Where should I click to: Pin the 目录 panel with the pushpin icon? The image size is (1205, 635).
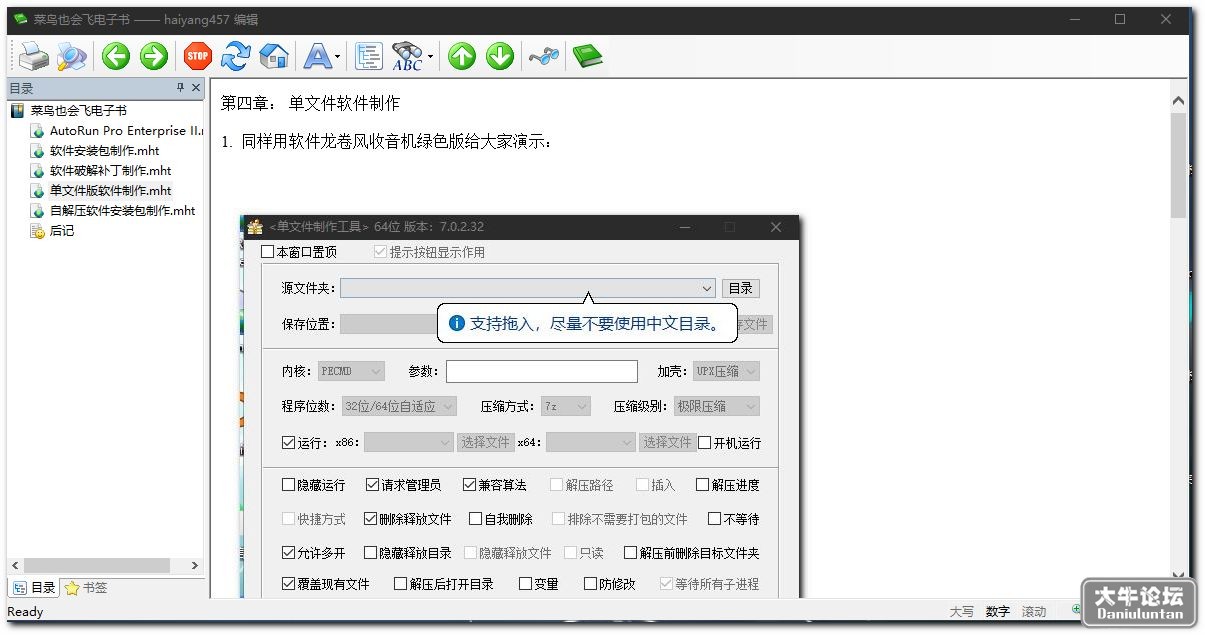[180, 87]
